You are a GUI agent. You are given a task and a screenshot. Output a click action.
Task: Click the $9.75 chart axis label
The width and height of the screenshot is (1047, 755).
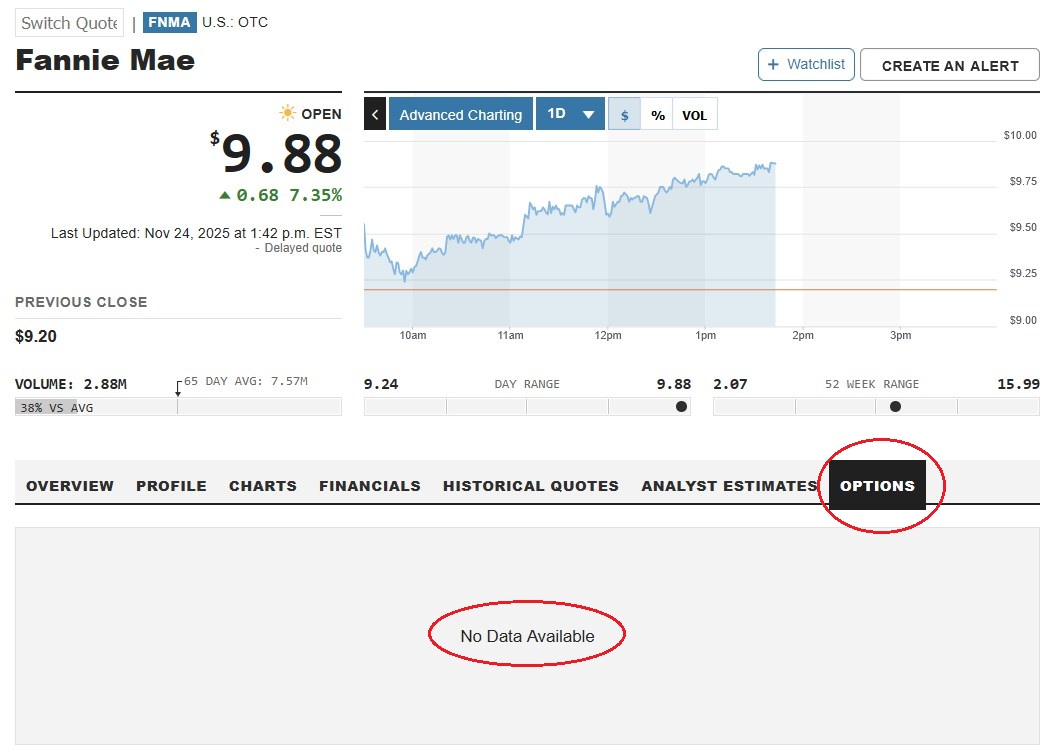point(1023,182)
